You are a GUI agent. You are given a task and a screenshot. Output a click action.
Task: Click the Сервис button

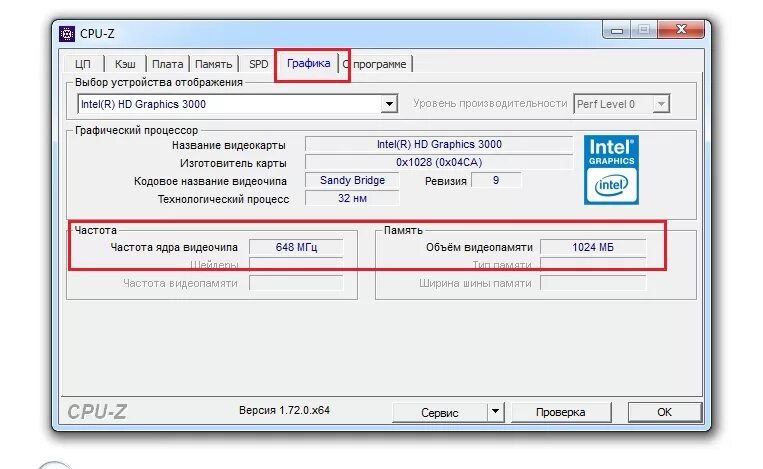(x=439, y=412)
